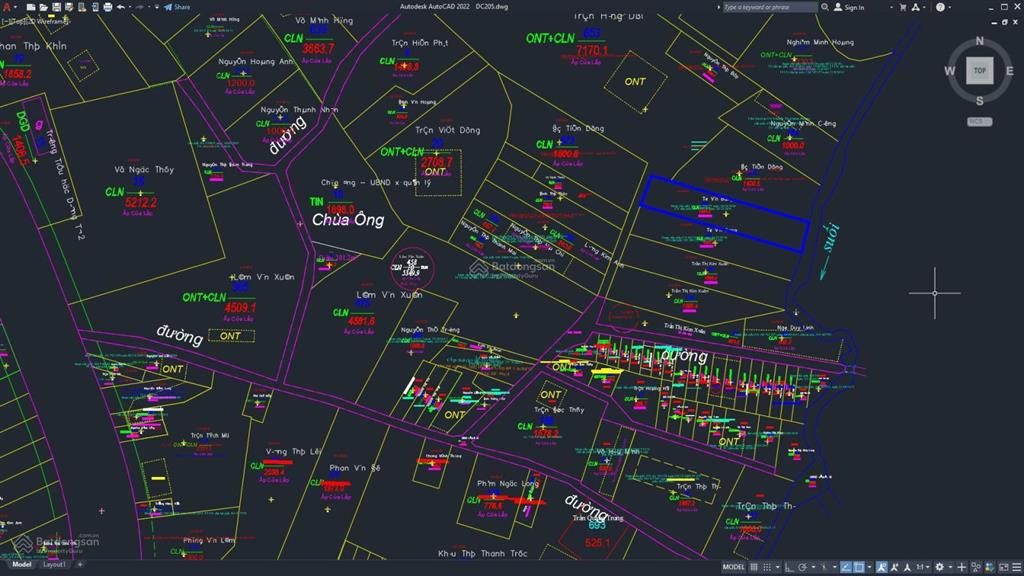Viewport: 1024px width, 576px height.
Task: Open status bar Customization menu icon
Action: pyautogui.click(x=1016, y=567)
